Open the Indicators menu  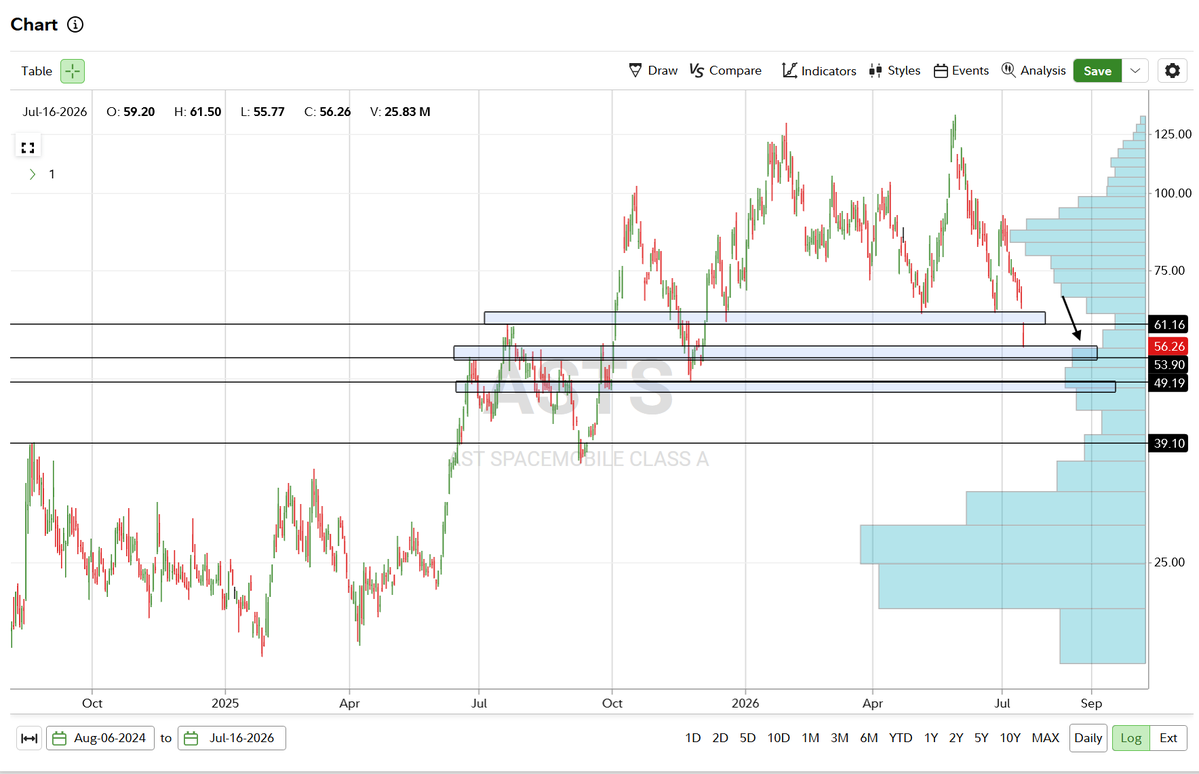pos(819,70)
